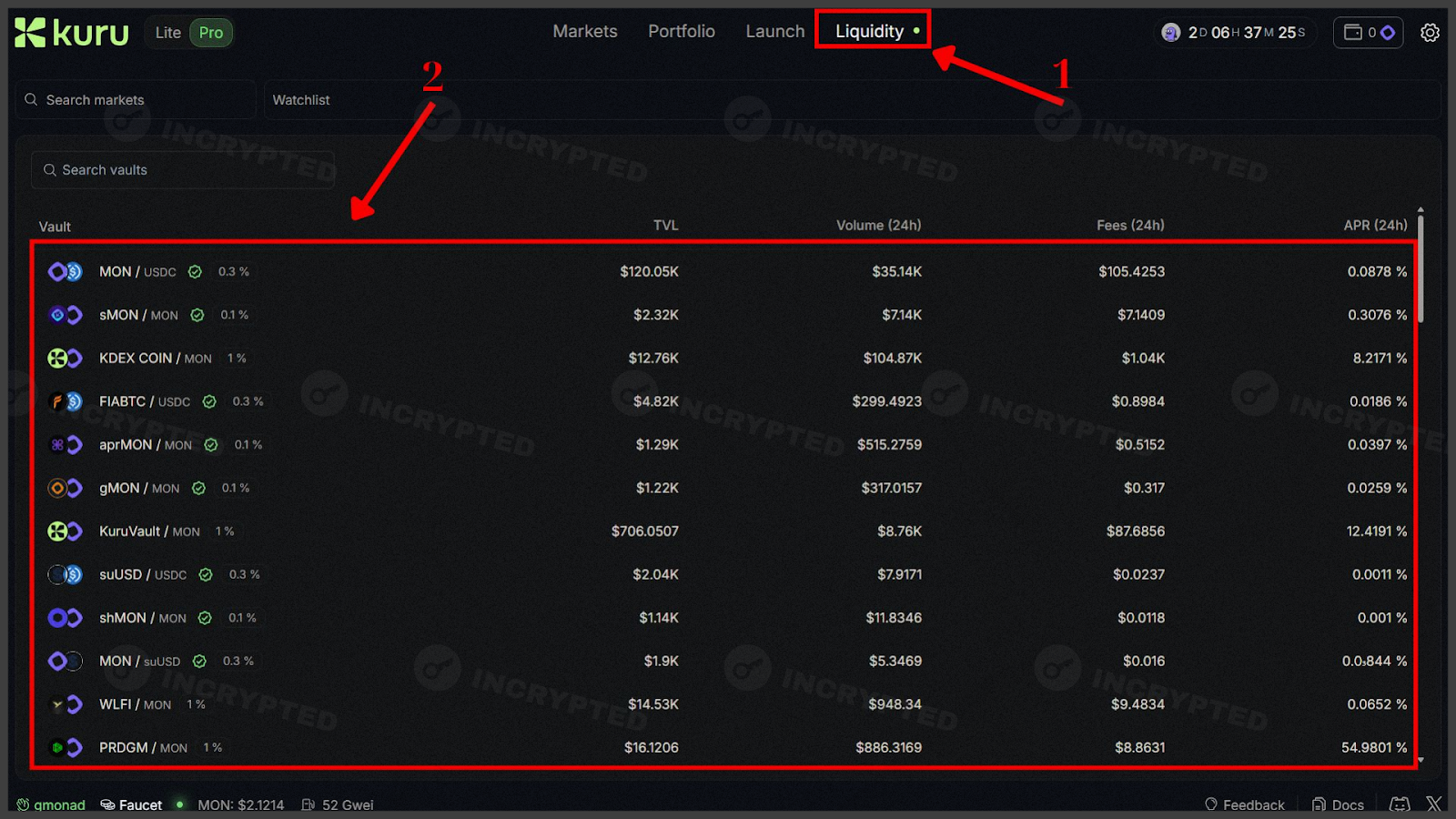Click the KuruVault / MON pair icon

click(66, 531)
